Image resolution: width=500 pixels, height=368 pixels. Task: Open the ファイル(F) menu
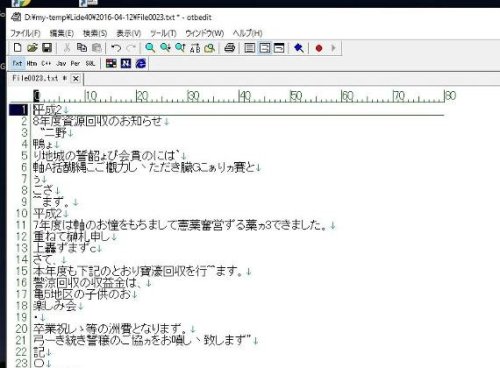pos(25,33)
